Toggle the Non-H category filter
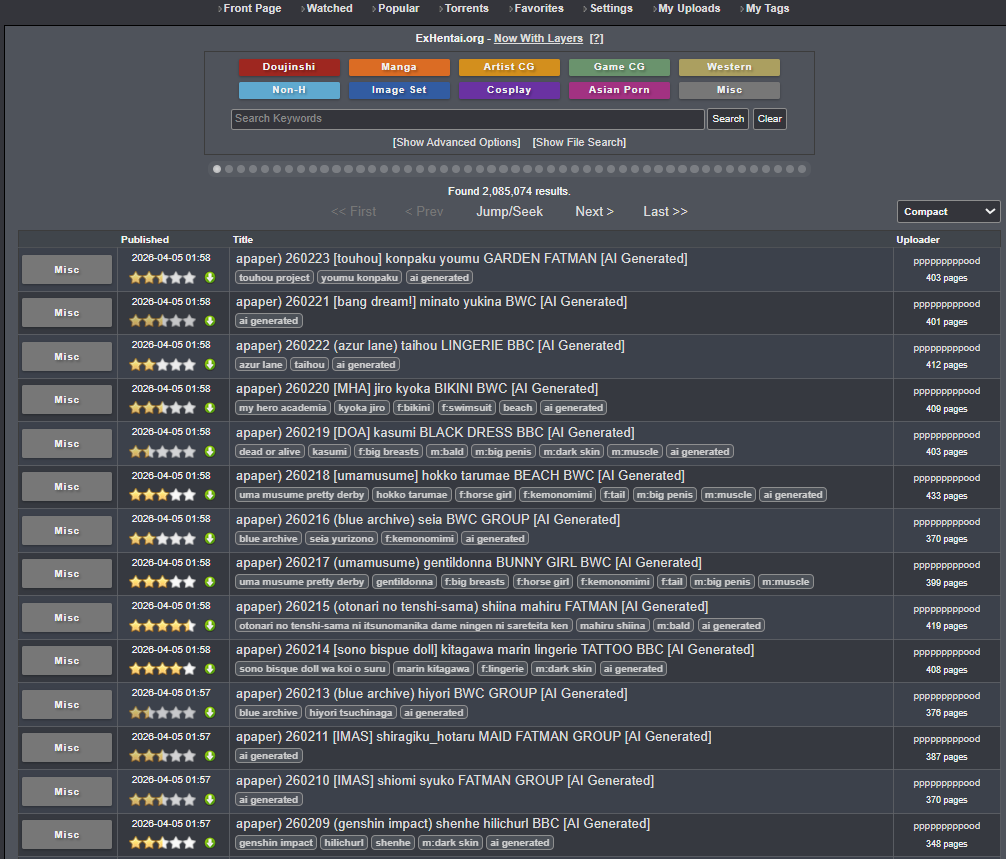1006x859 pixels. [289, 90]
